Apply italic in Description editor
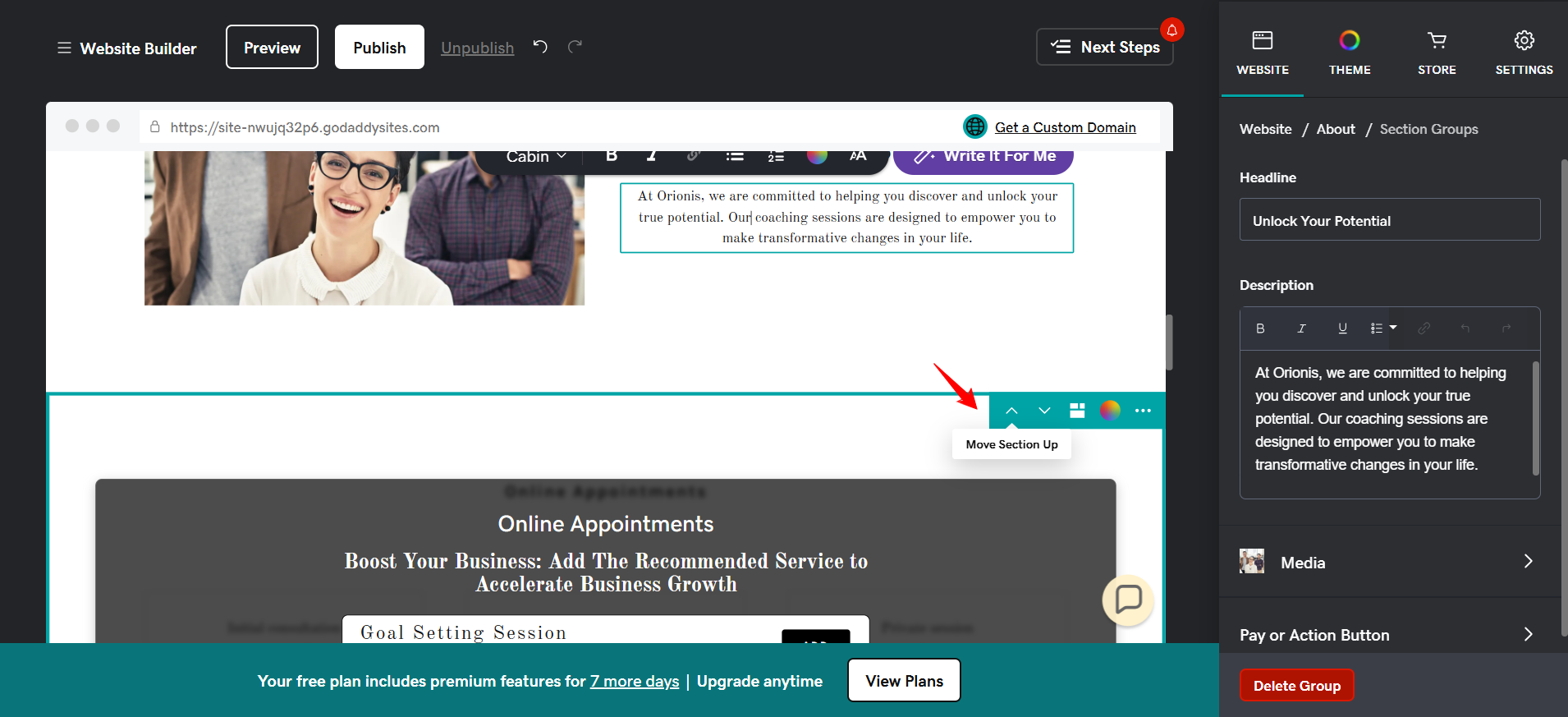The width and height of the screenshot is (1568, 717). pos(1301,329)
